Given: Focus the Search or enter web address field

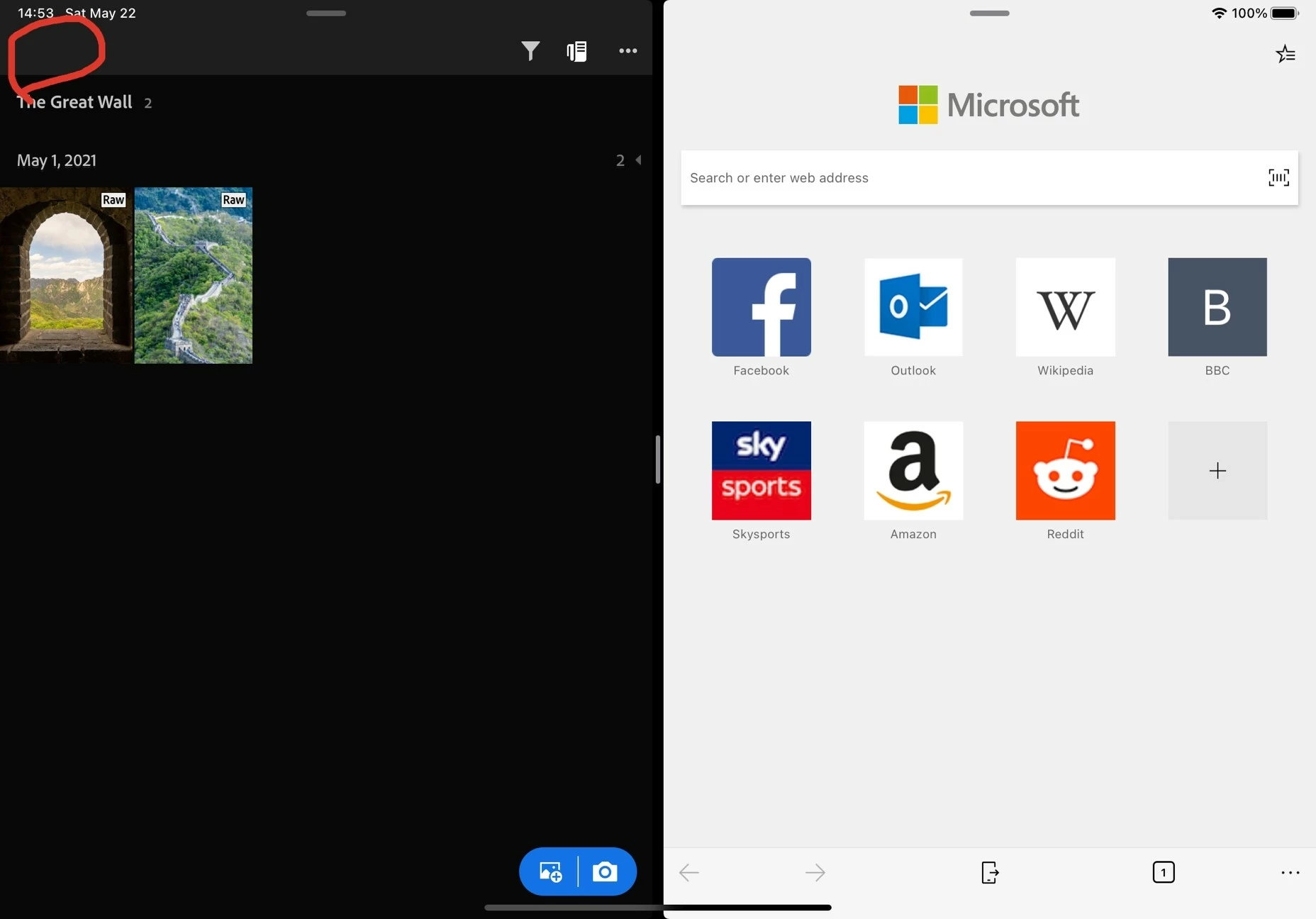Looking at the screenshot, I should coord(989,178).
